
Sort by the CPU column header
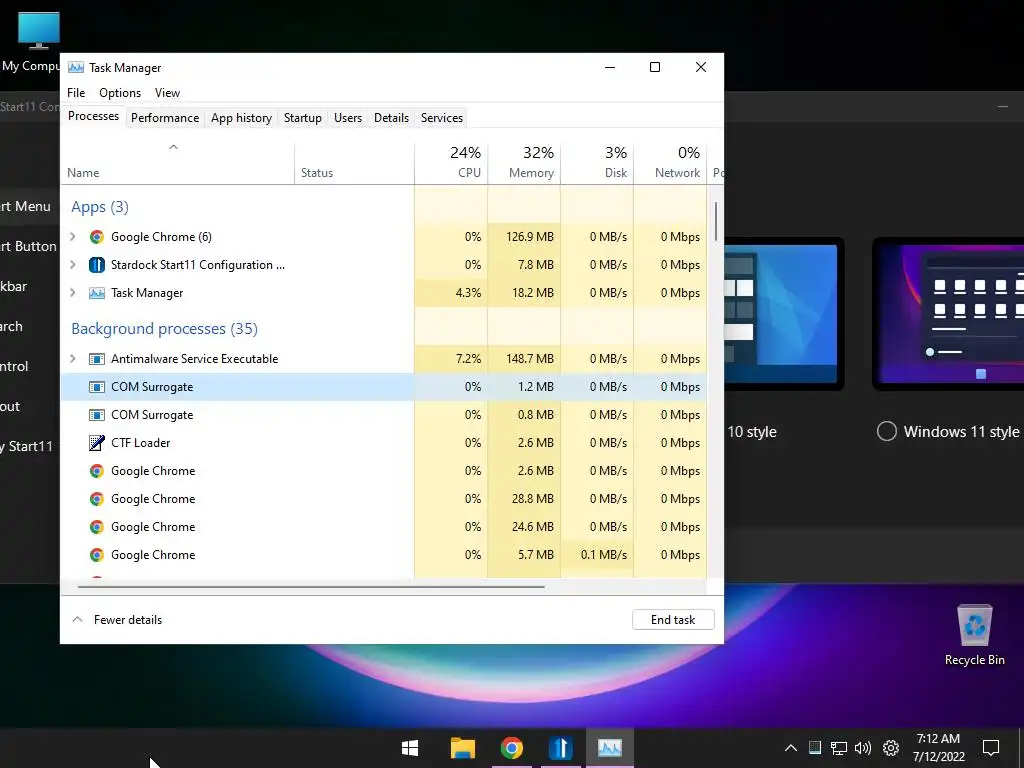[x=451, y=162]
